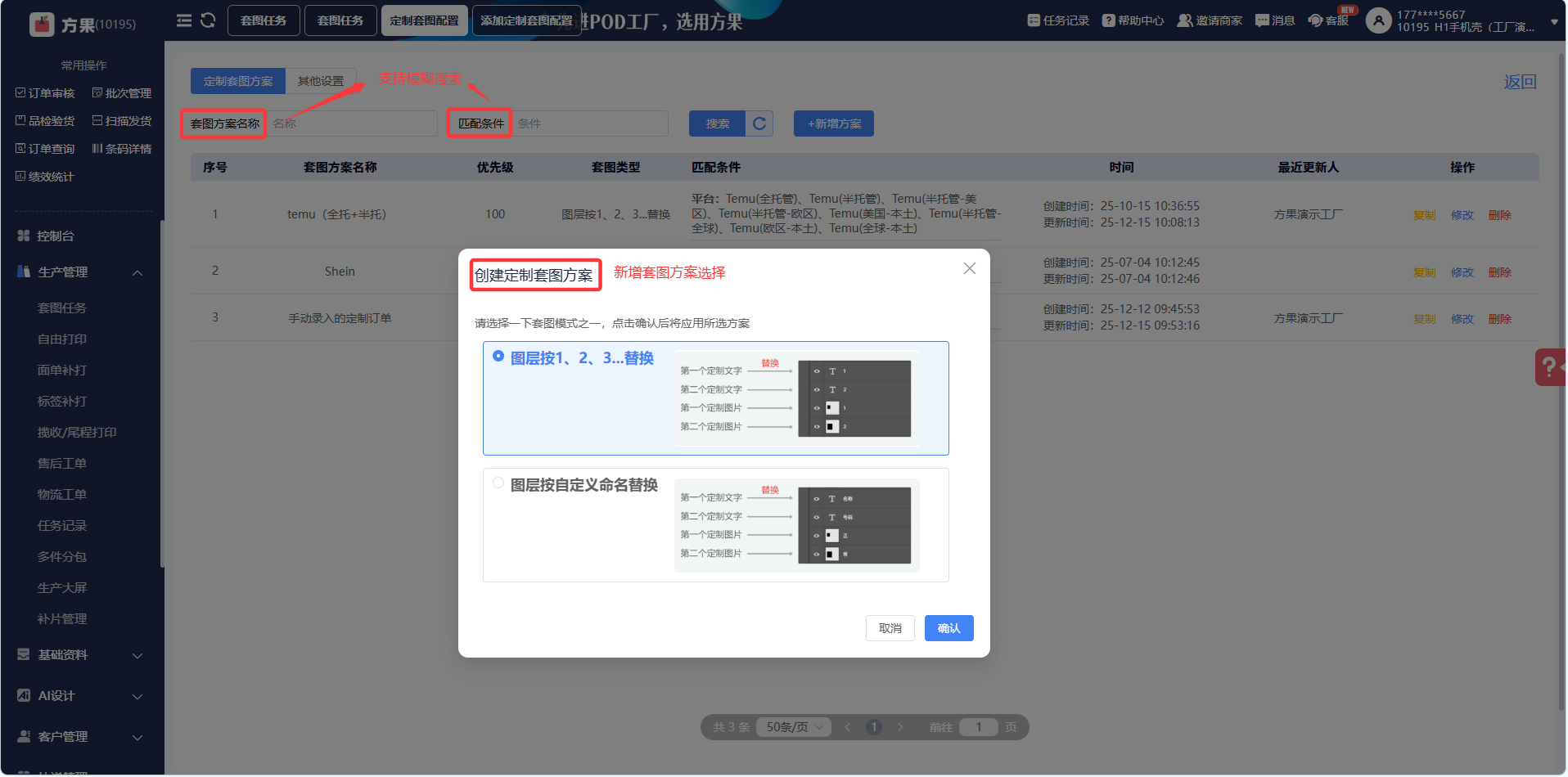This screenshot has height=777, width=1568.
Task: Open 物流工单 in sidebar
Action: (62, 495)
